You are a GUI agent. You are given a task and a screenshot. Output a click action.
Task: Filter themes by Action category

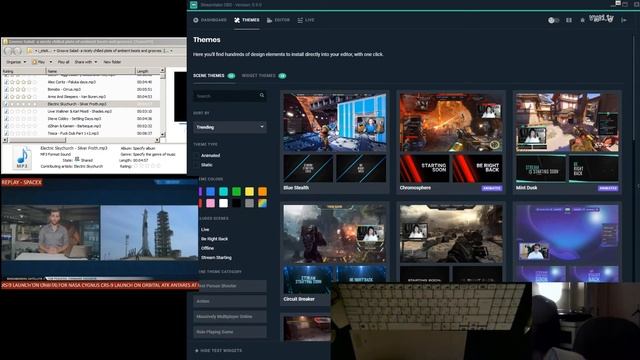click(x=230, y=301)
